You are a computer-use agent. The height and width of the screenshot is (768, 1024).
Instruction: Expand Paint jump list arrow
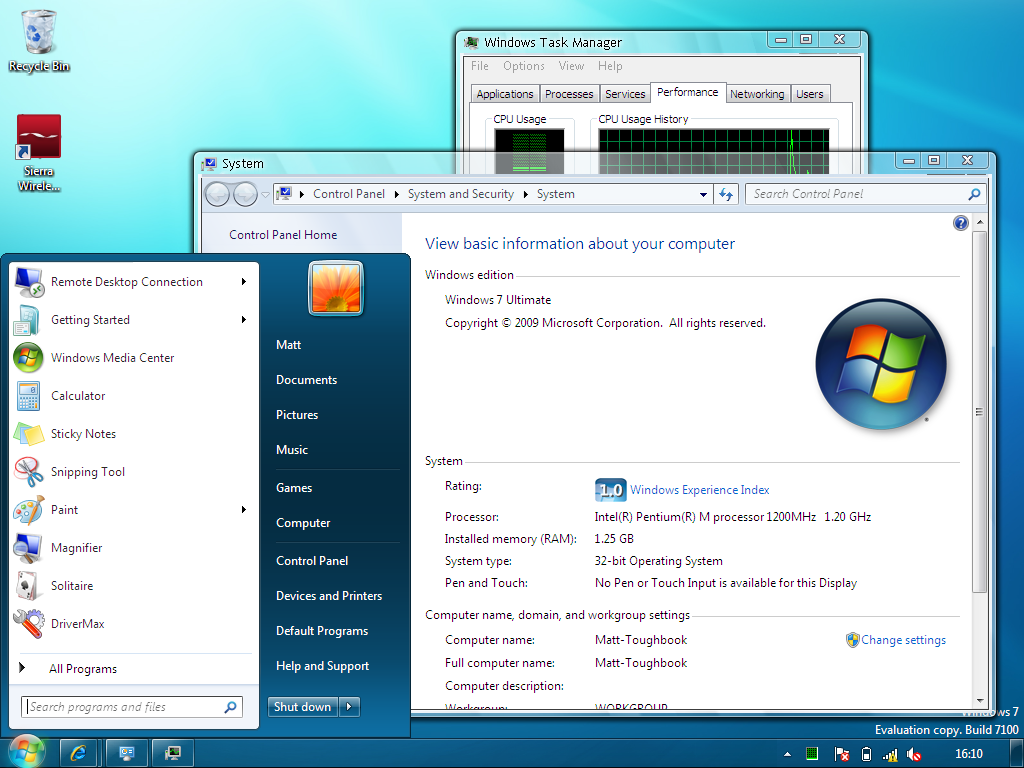[244, 509]
